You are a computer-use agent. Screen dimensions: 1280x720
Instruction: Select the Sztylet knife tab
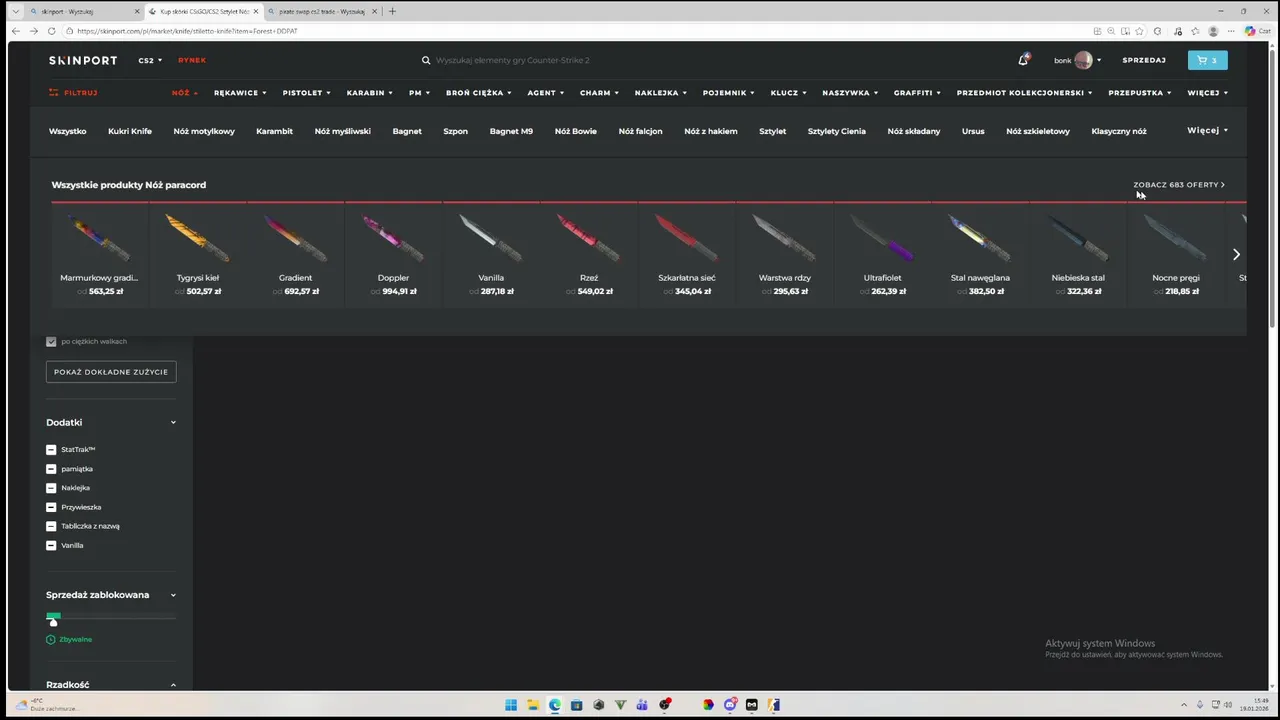pyautogui.click(x=772, y=131)
